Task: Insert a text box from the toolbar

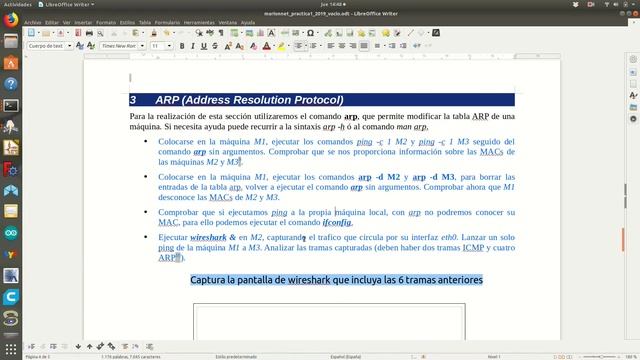Action: (271, 33)
